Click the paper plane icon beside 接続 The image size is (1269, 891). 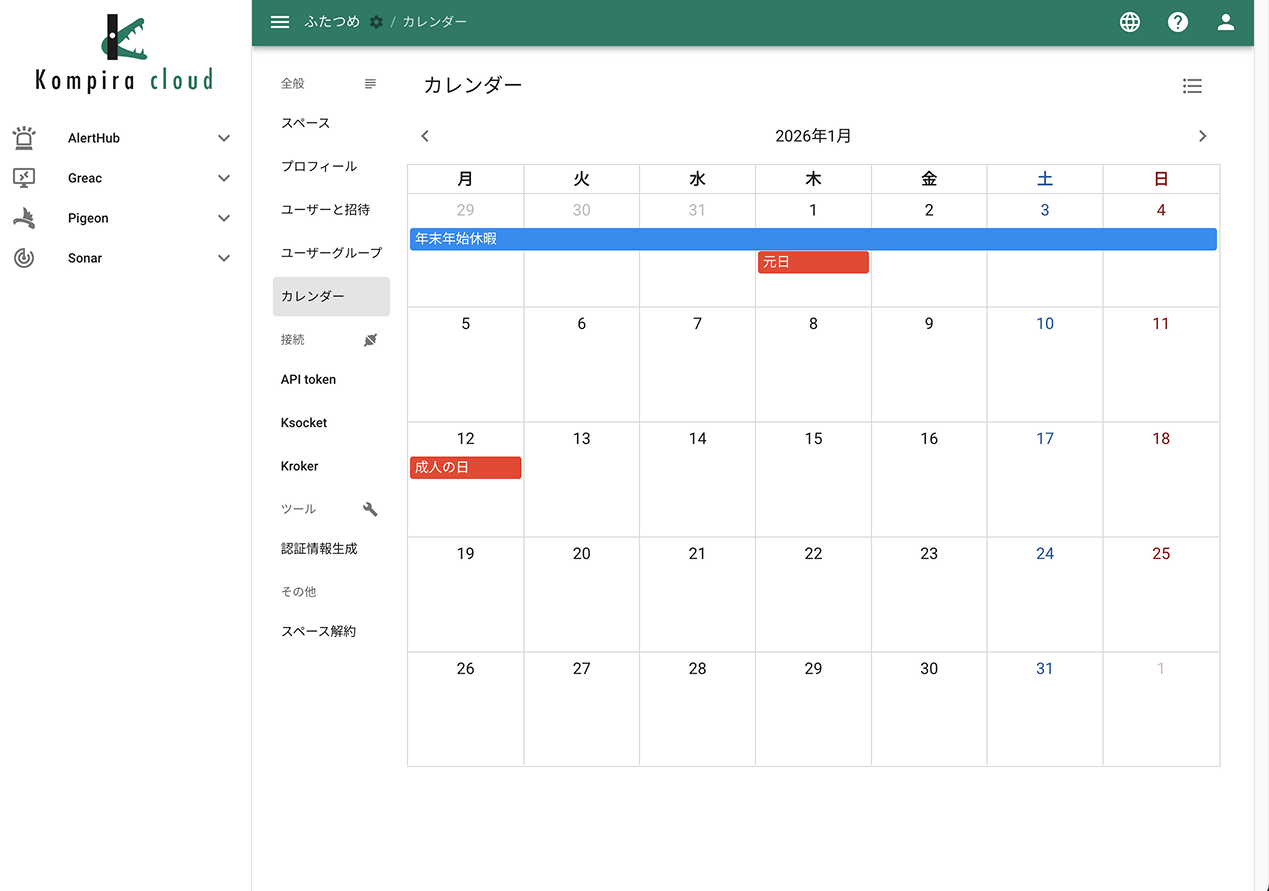click(x=370, y=340)
